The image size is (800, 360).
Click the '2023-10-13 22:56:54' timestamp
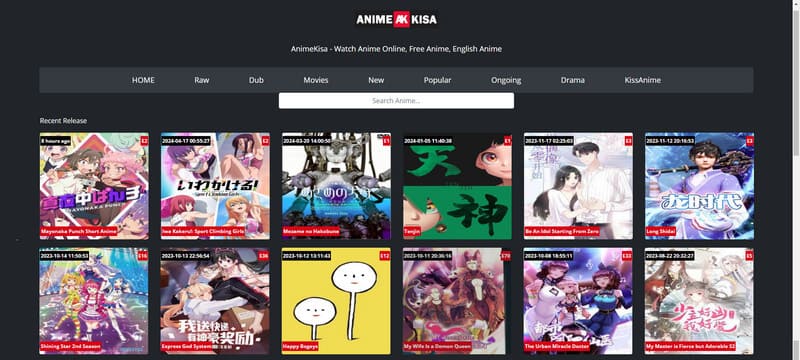tap(185, 256)
